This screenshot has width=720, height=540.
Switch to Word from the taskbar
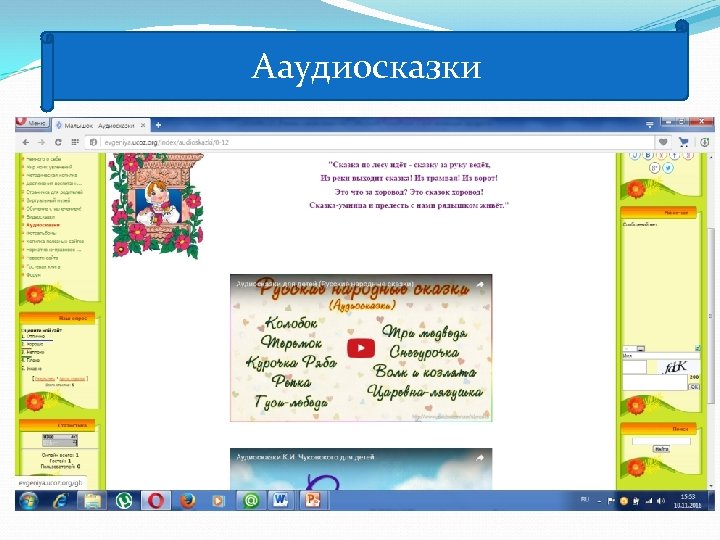[281, 501]
